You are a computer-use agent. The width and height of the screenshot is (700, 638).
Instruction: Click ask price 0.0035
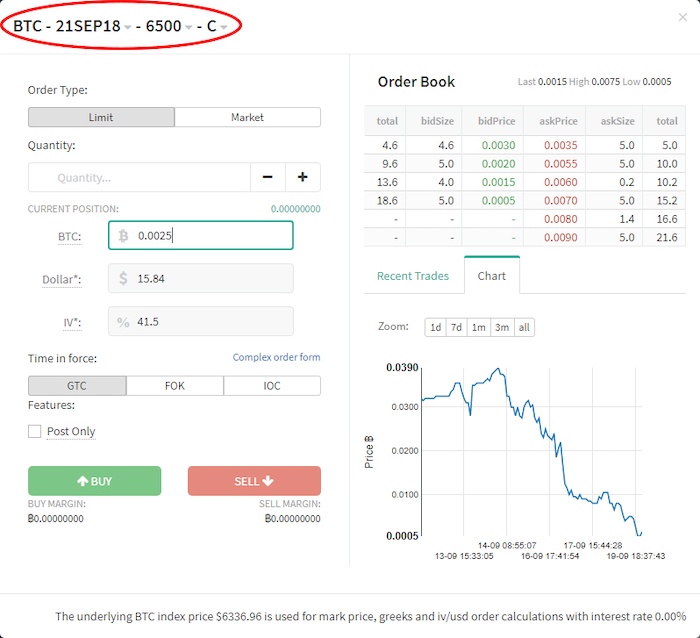[x=560, y=145]
